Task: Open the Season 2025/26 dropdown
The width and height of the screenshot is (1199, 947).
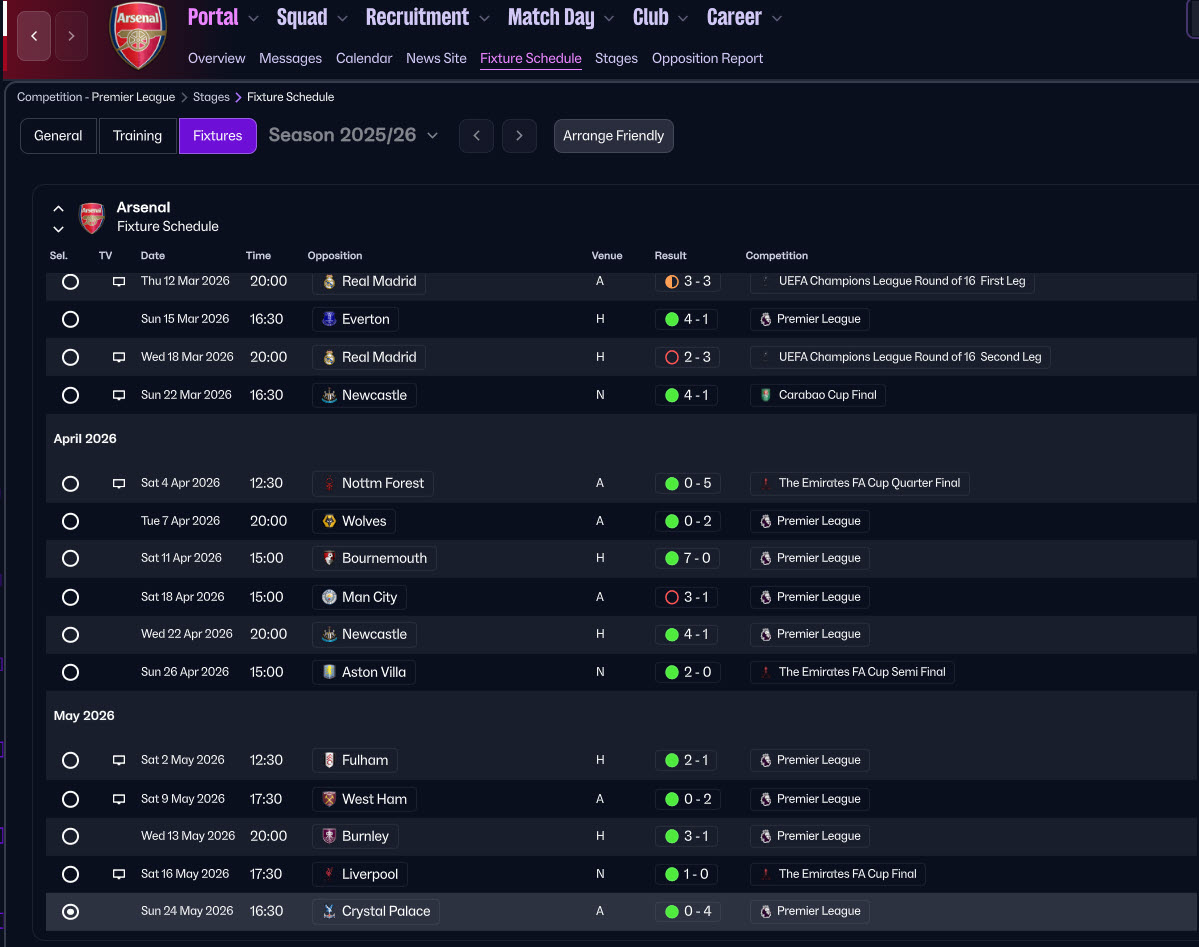Action: (x=353, y=136)
